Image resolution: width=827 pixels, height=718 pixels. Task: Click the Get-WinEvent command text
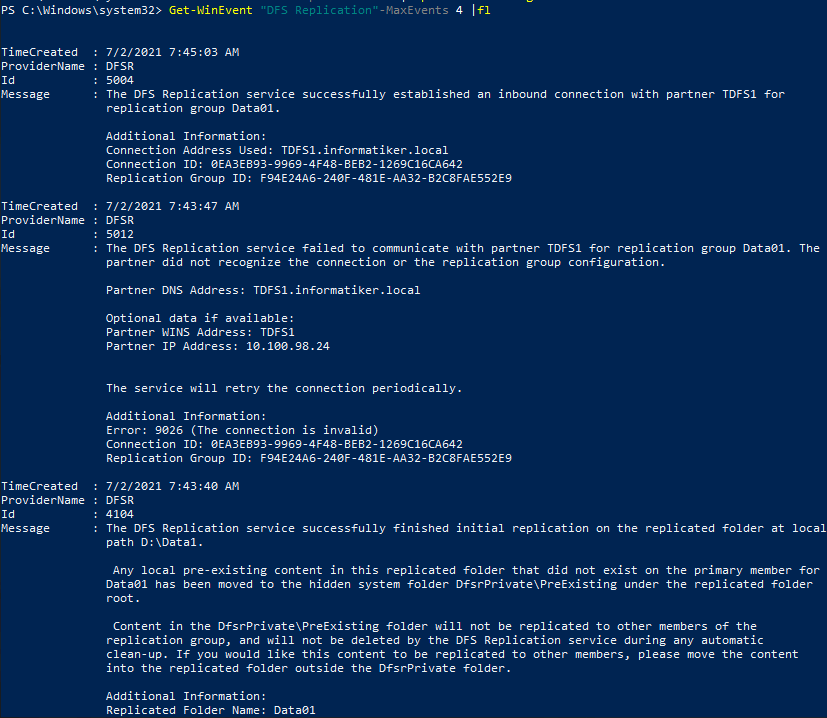click(x=210, y=10)
